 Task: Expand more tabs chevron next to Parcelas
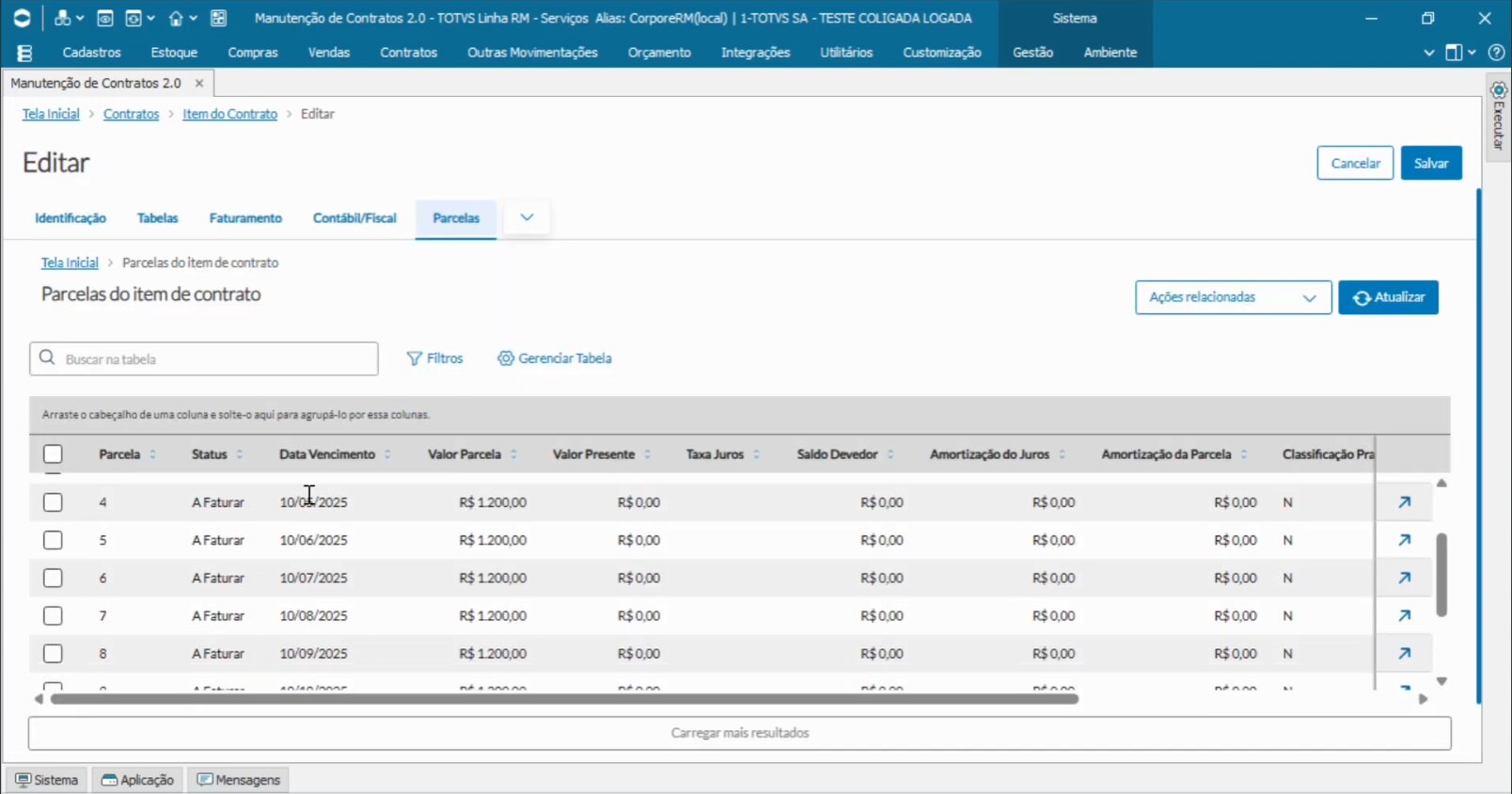[x=527, y=217]
